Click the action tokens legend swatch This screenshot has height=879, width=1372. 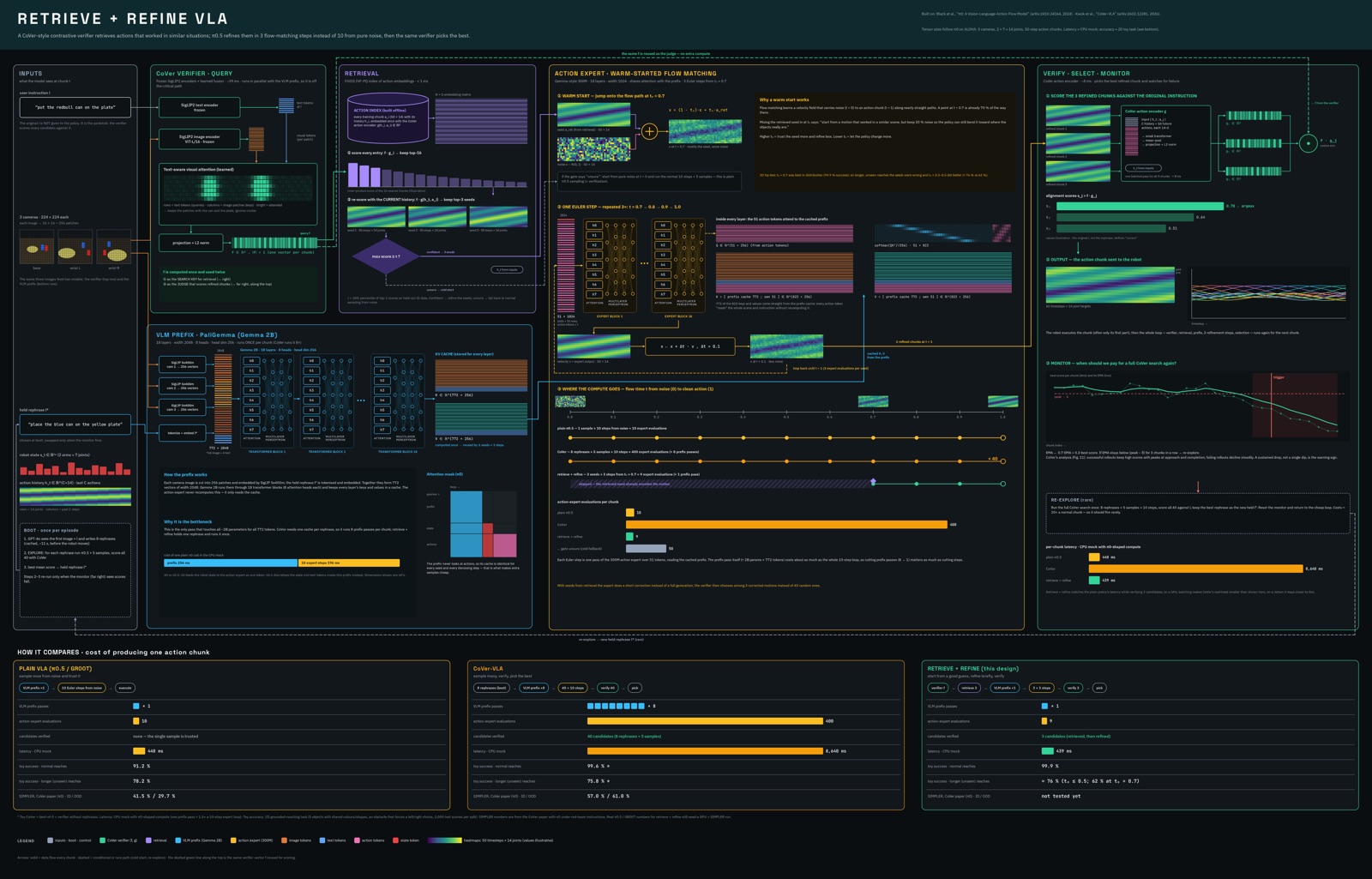pyautogui.click(x=357, y=840)
